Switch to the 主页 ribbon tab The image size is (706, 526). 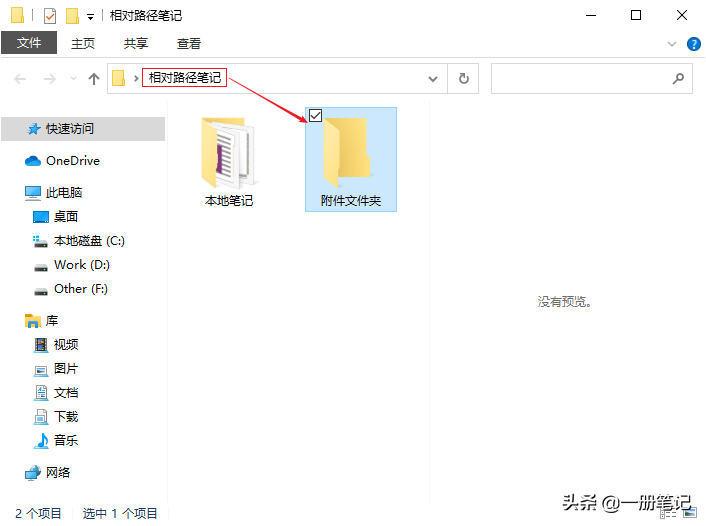click(83, 43)
